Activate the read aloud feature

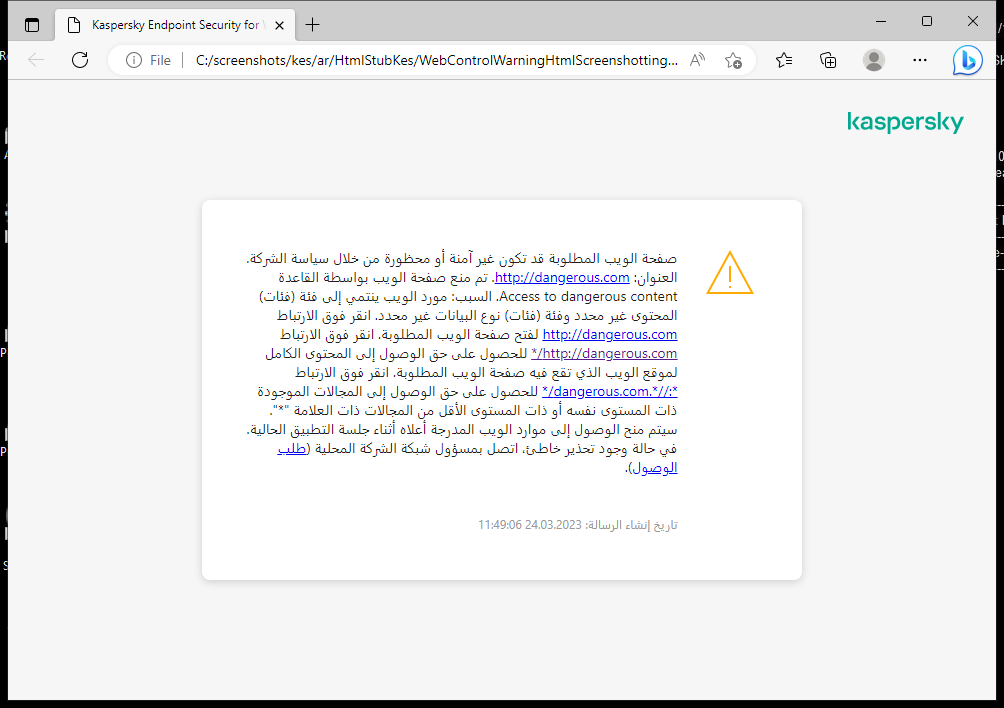(697, 60)
